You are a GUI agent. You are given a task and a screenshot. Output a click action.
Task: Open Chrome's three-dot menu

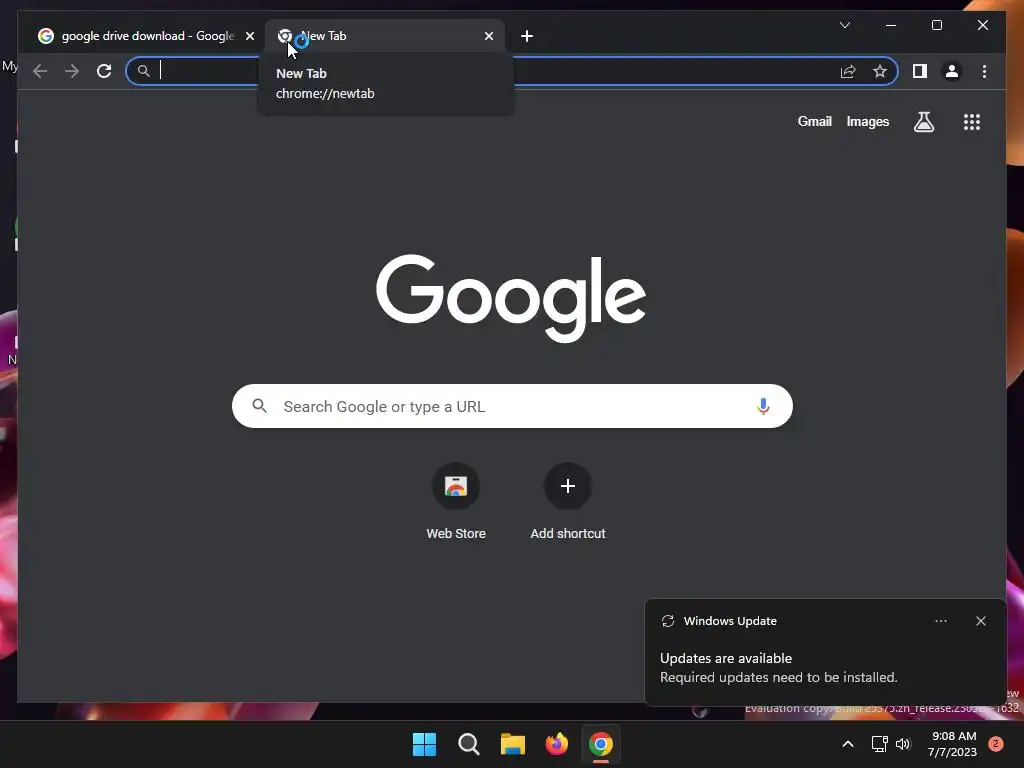984,71
